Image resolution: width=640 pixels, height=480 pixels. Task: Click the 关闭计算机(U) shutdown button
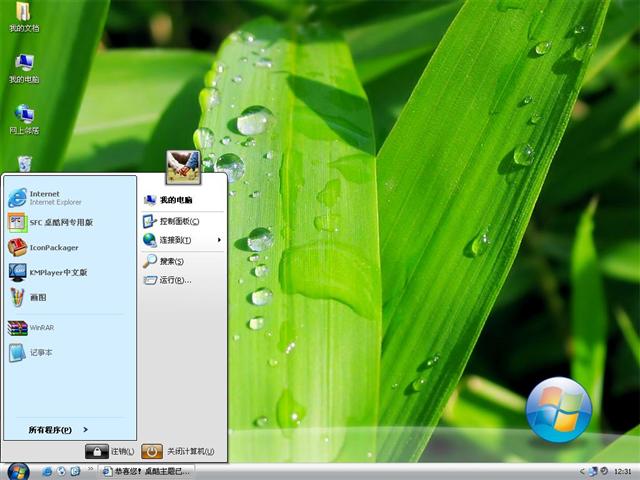click(178, 451)
